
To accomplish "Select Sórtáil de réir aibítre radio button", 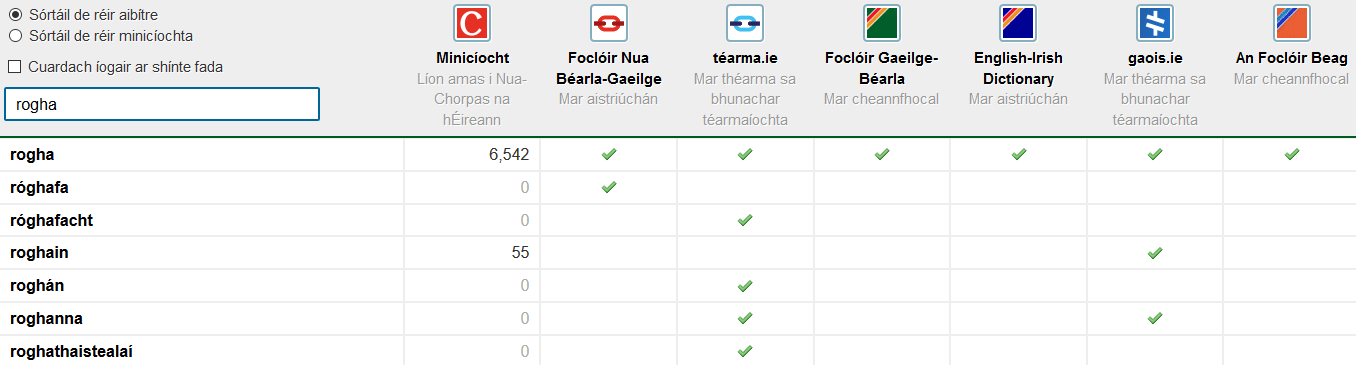I will (15, 15).
